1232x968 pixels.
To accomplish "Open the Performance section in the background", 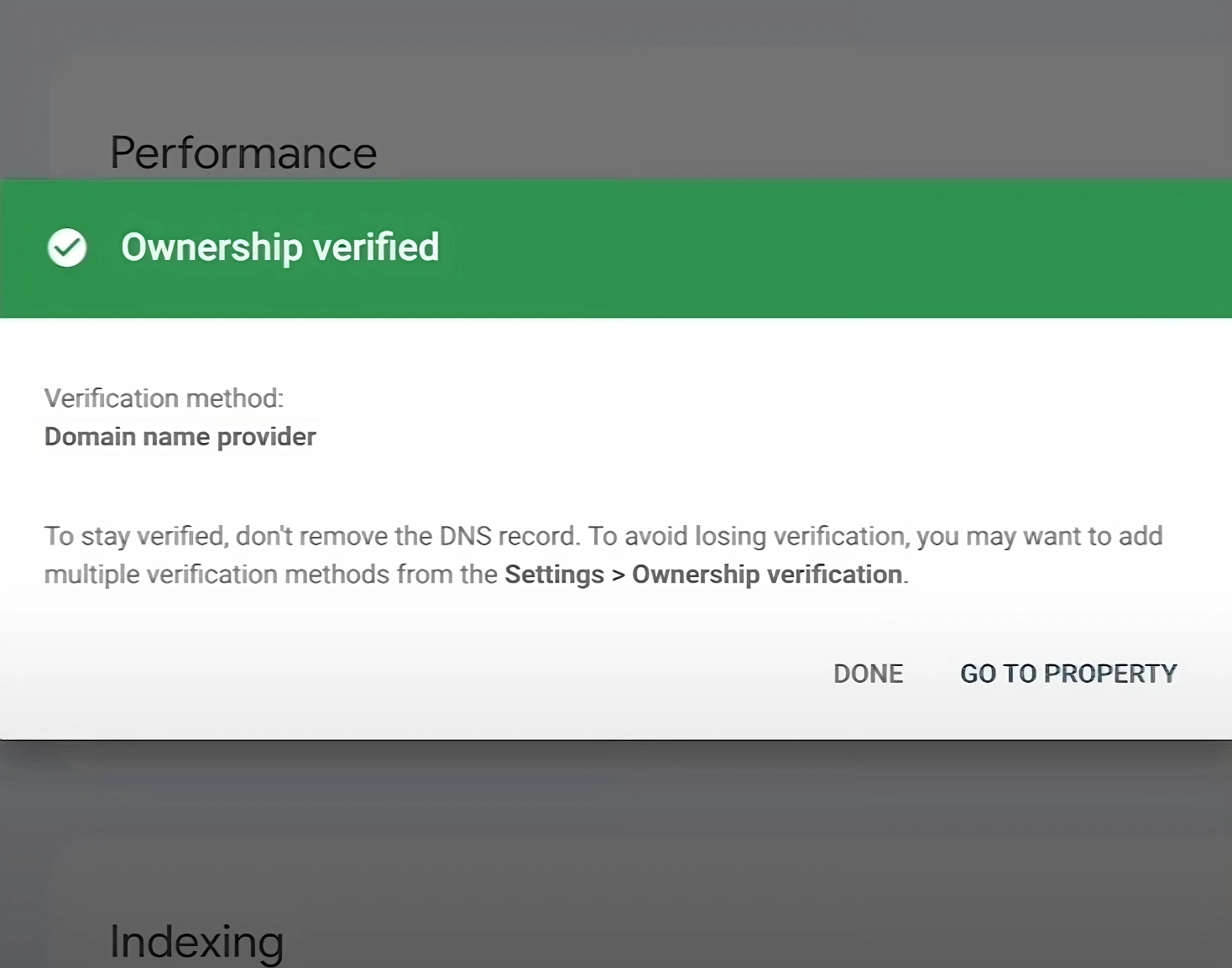I will click(244, 152).
